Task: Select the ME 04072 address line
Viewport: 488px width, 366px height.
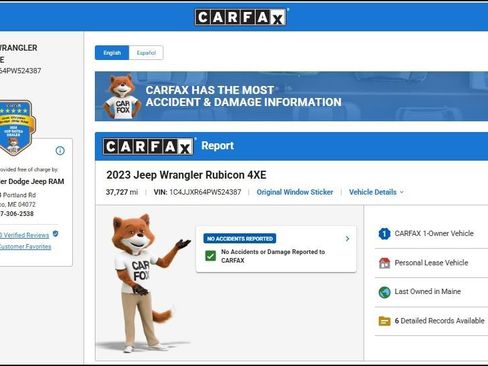Action: coord(18,204)
